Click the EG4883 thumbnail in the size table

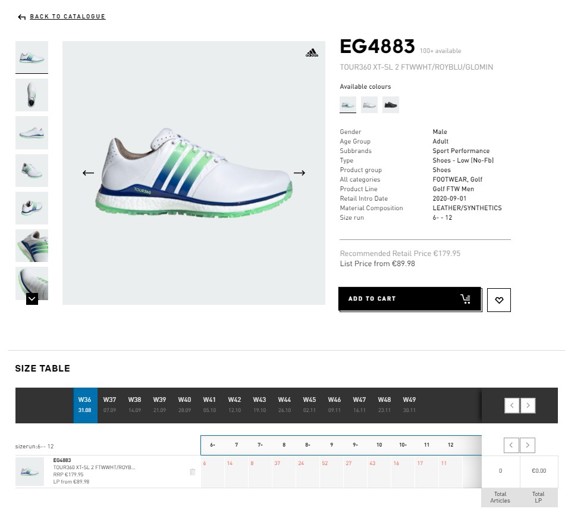click(x=30, y=471)
